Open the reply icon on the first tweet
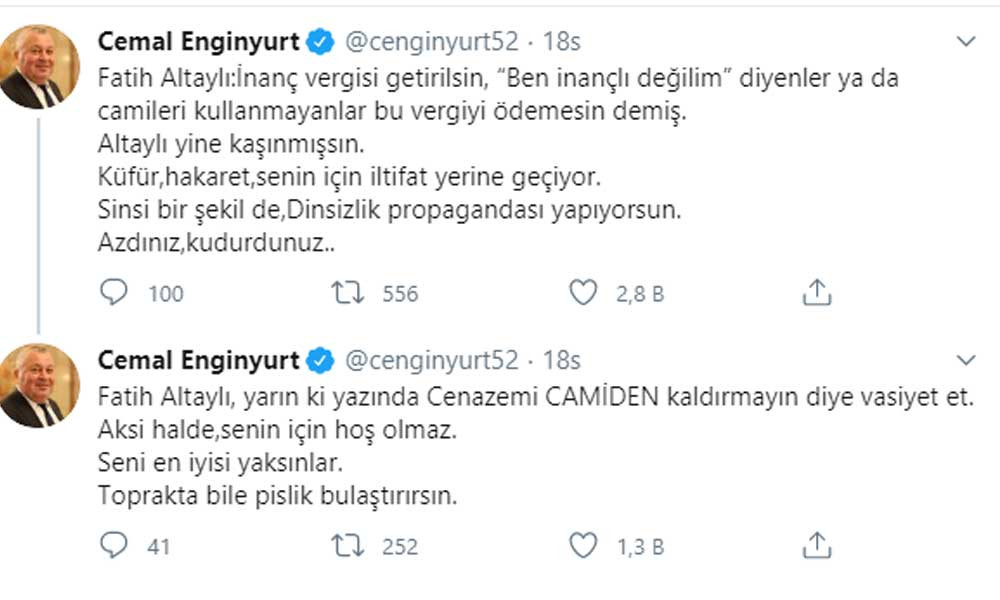This screenshot has width=1000, height=600. pyautogui.click(x=113, y=293)
